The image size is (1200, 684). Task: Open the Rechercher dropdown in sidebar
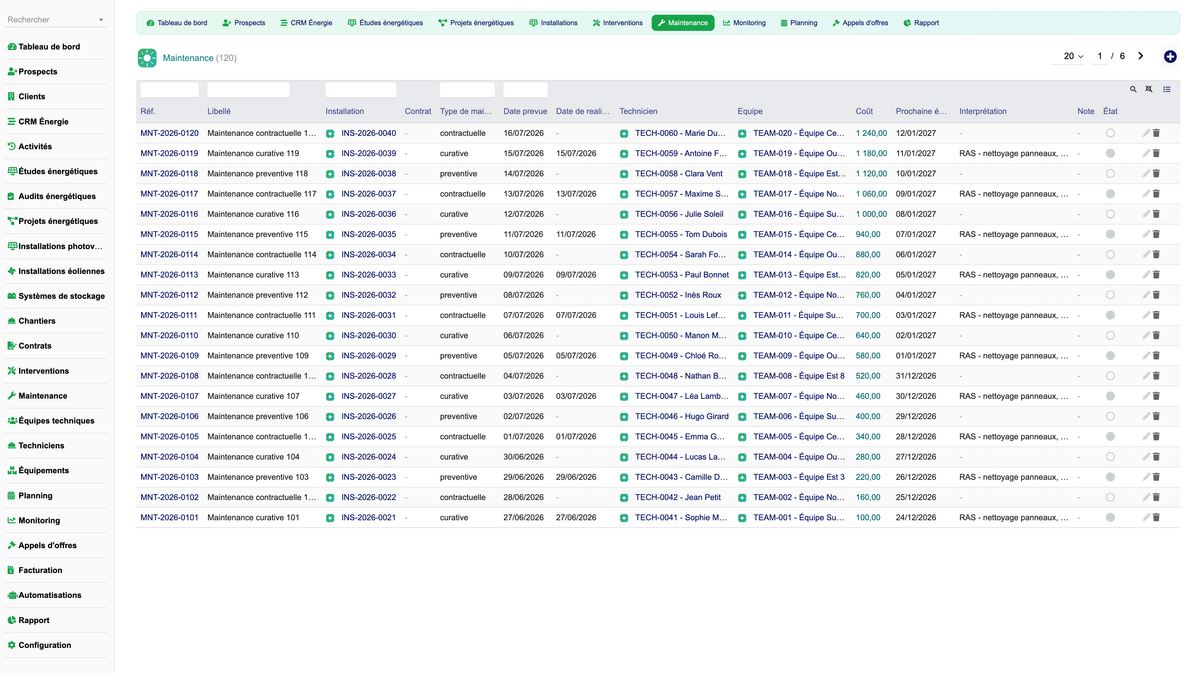[x=56, y=20]
